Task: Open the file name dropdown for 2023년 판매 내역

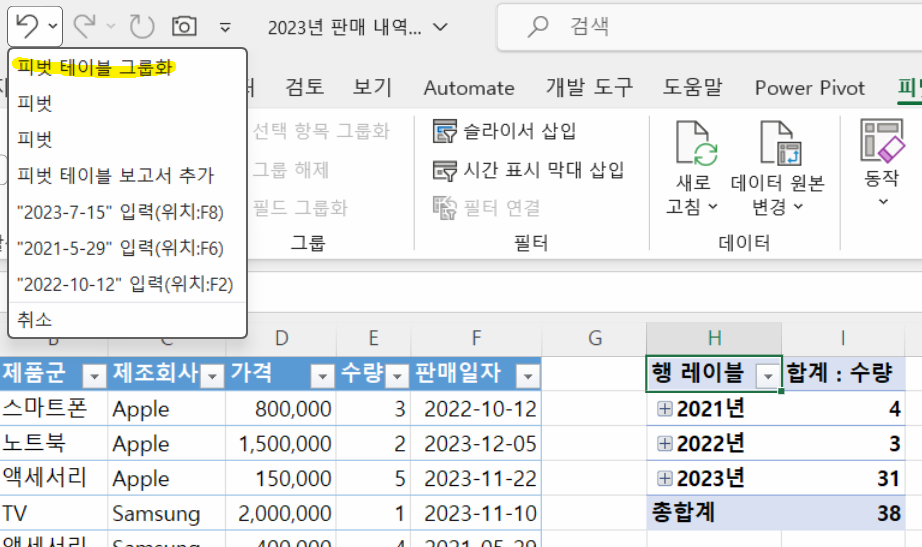Action: 440,27
